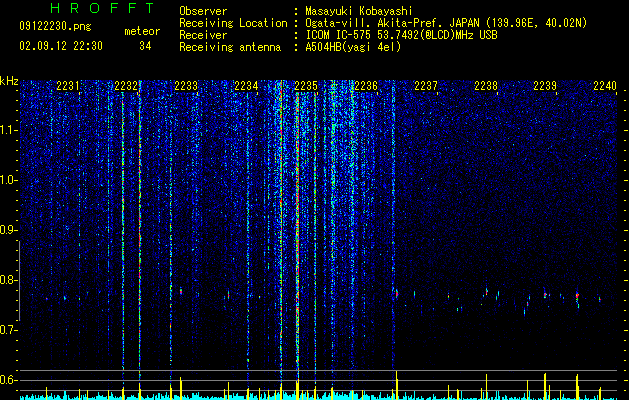Viewport: 629px width, 400px height.
Task: Click the Receiver label
Action: click(203, 35)
